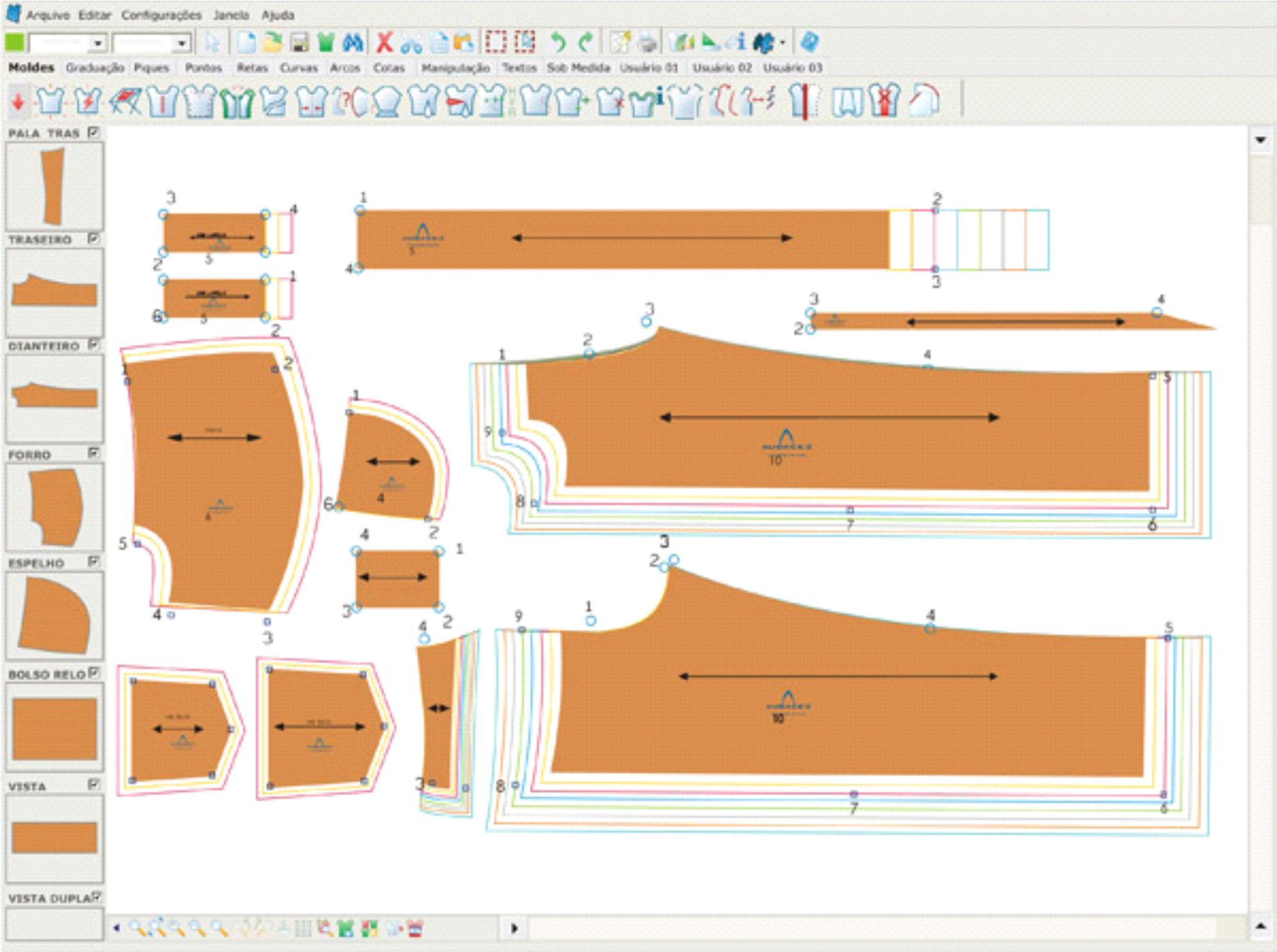The width and height of the screenshot is (1277, 952).
Task: Click the binoculars find icon
Action: point(353,43)
